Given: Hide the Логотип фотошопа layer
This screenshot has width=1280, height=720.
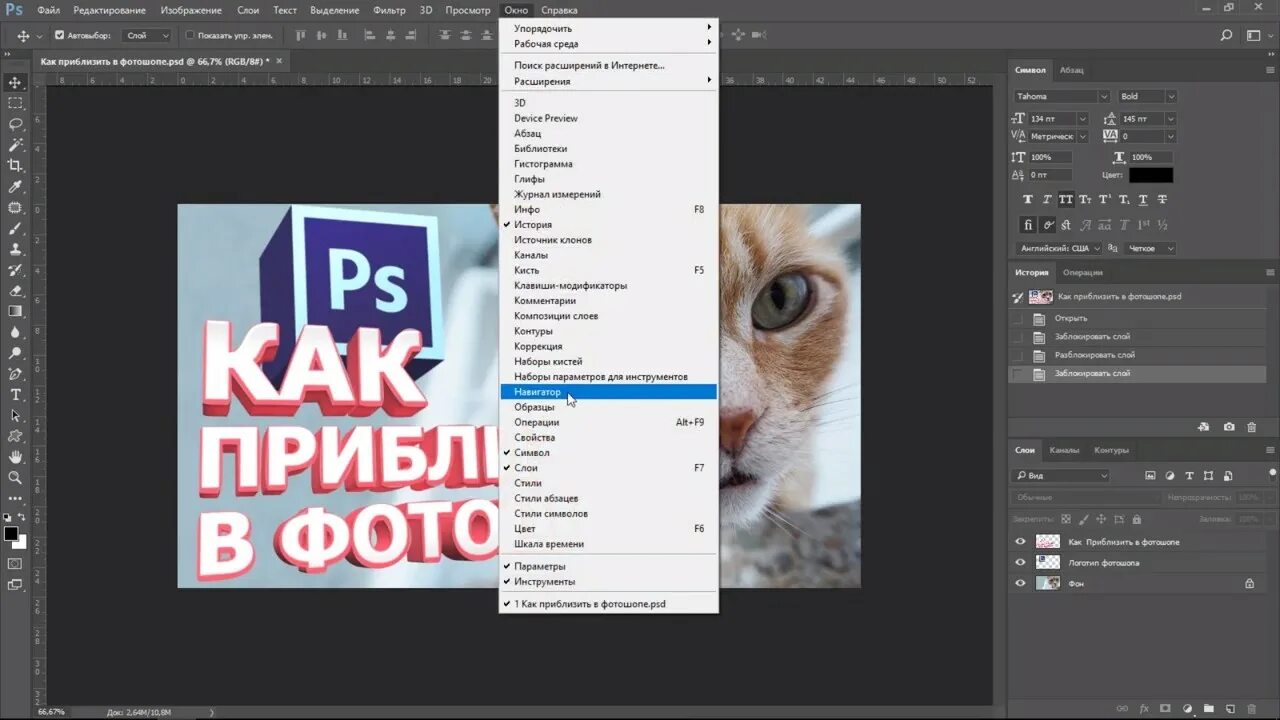Looking at the screenshot, I should click(1020, 562).
